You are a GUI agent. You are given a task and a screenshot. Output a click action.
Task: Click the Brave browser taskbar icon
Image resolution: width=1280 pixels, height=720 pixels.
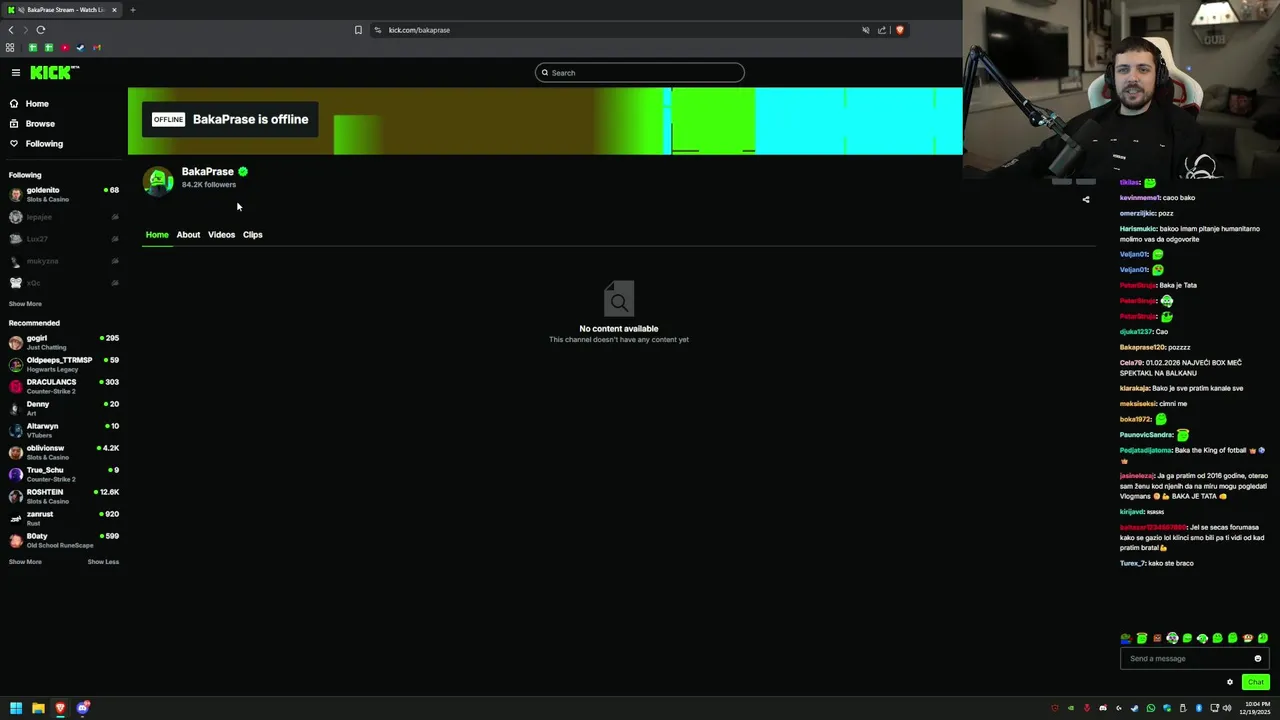tap(60, 708)
